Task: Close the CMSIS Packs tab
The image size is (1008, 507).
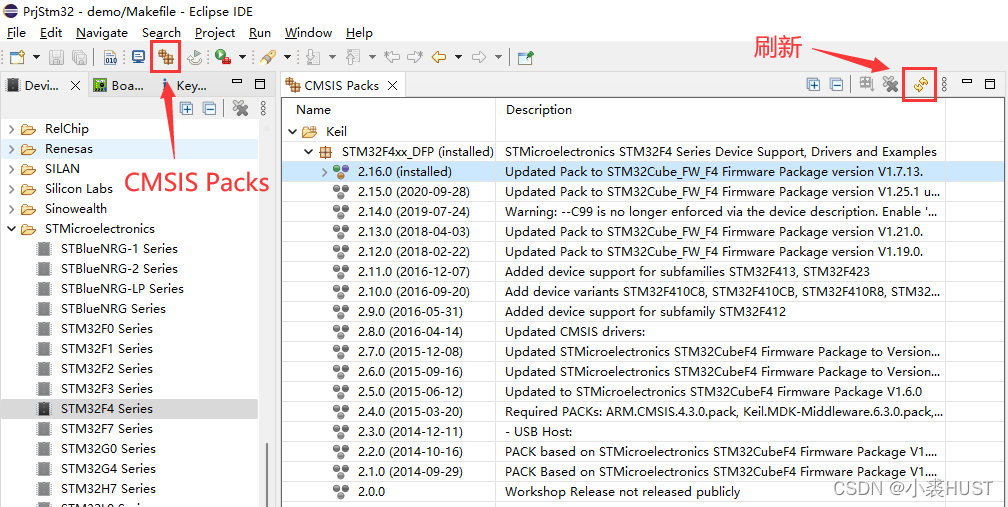Action: (x=393, y=85)
